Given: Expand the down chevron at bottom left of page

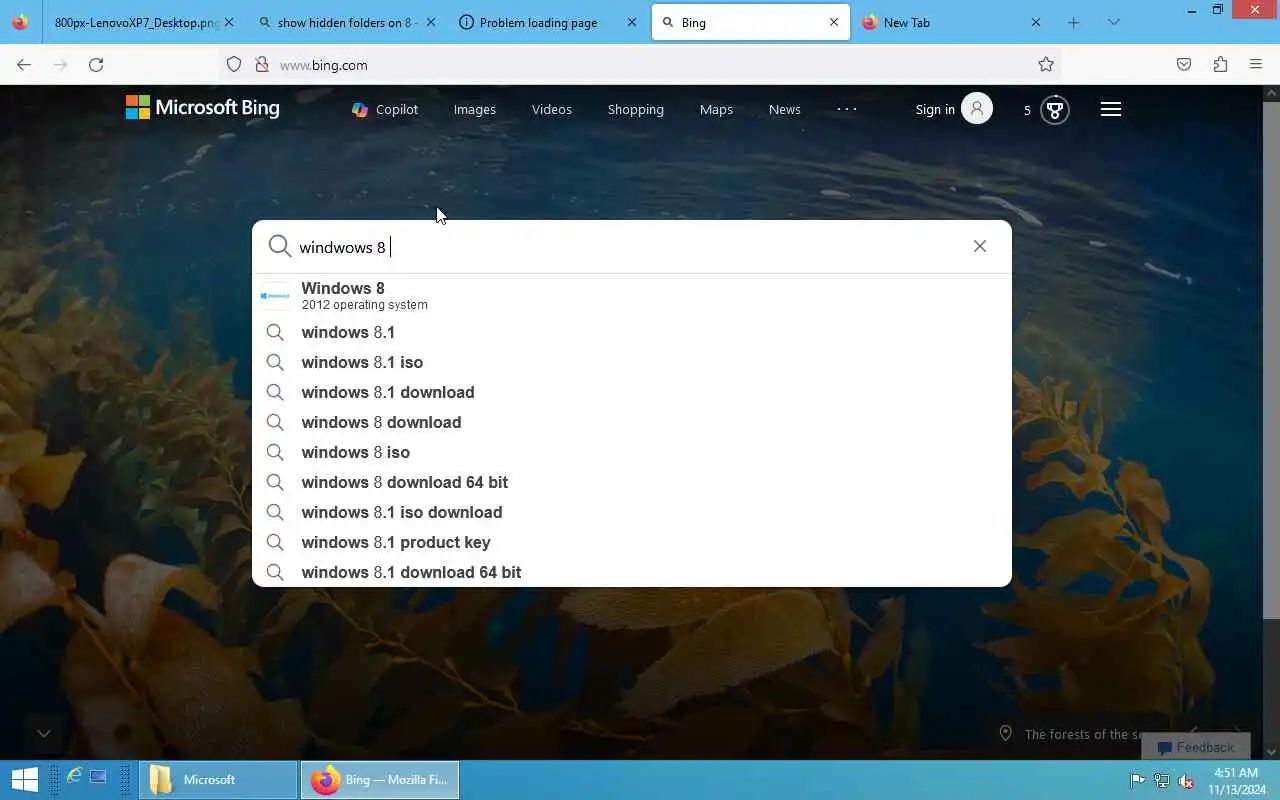Looking at the screenshot, I should point(44,733).
